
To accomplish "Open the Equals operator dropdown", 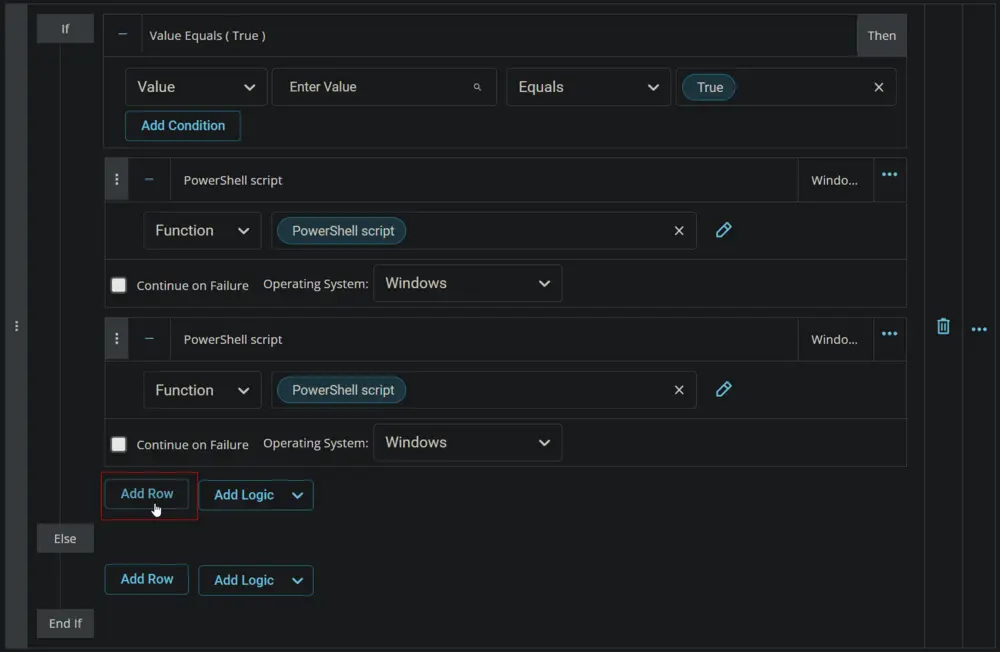I will click(588, 87).
